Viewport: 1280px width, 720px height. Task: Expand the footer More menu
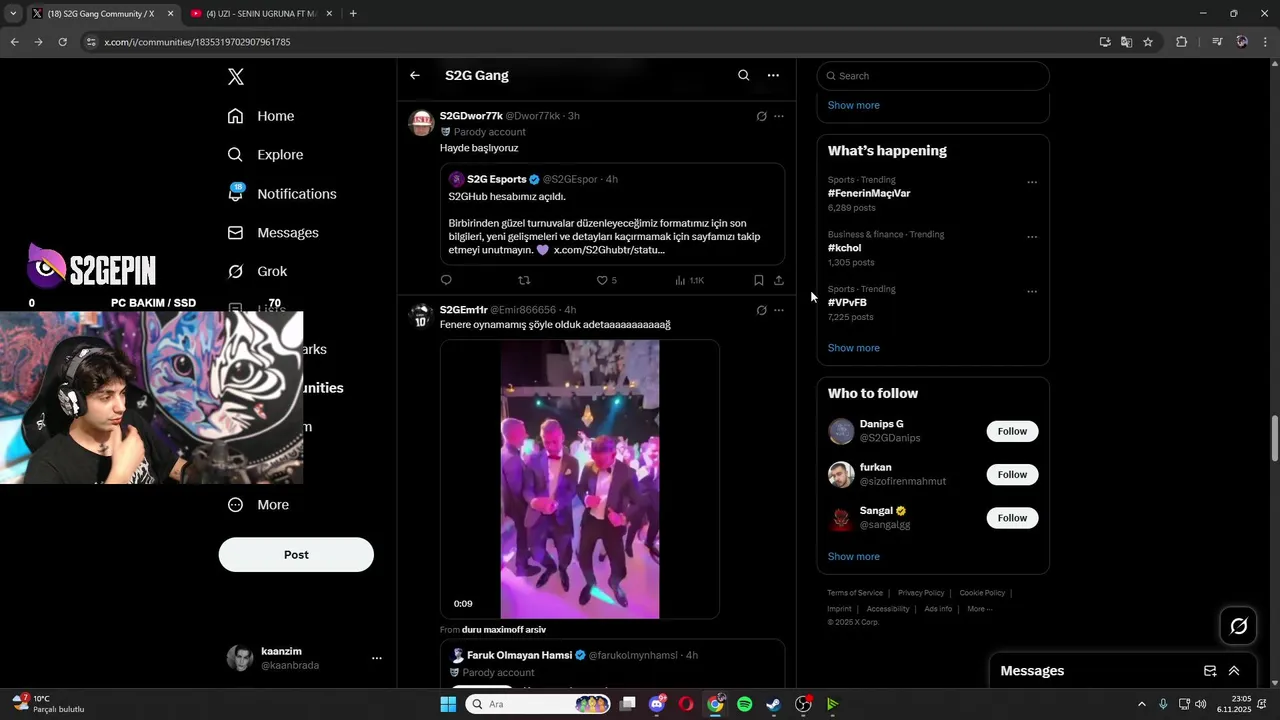[979, 609]
